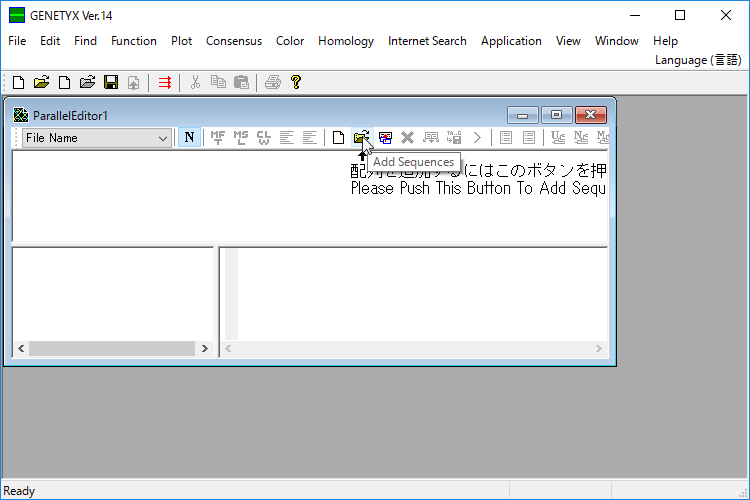Screen dimensions: 750x500
Task: Click the New page icon in ParallelEditor toolbar
Action: (338, 138)
